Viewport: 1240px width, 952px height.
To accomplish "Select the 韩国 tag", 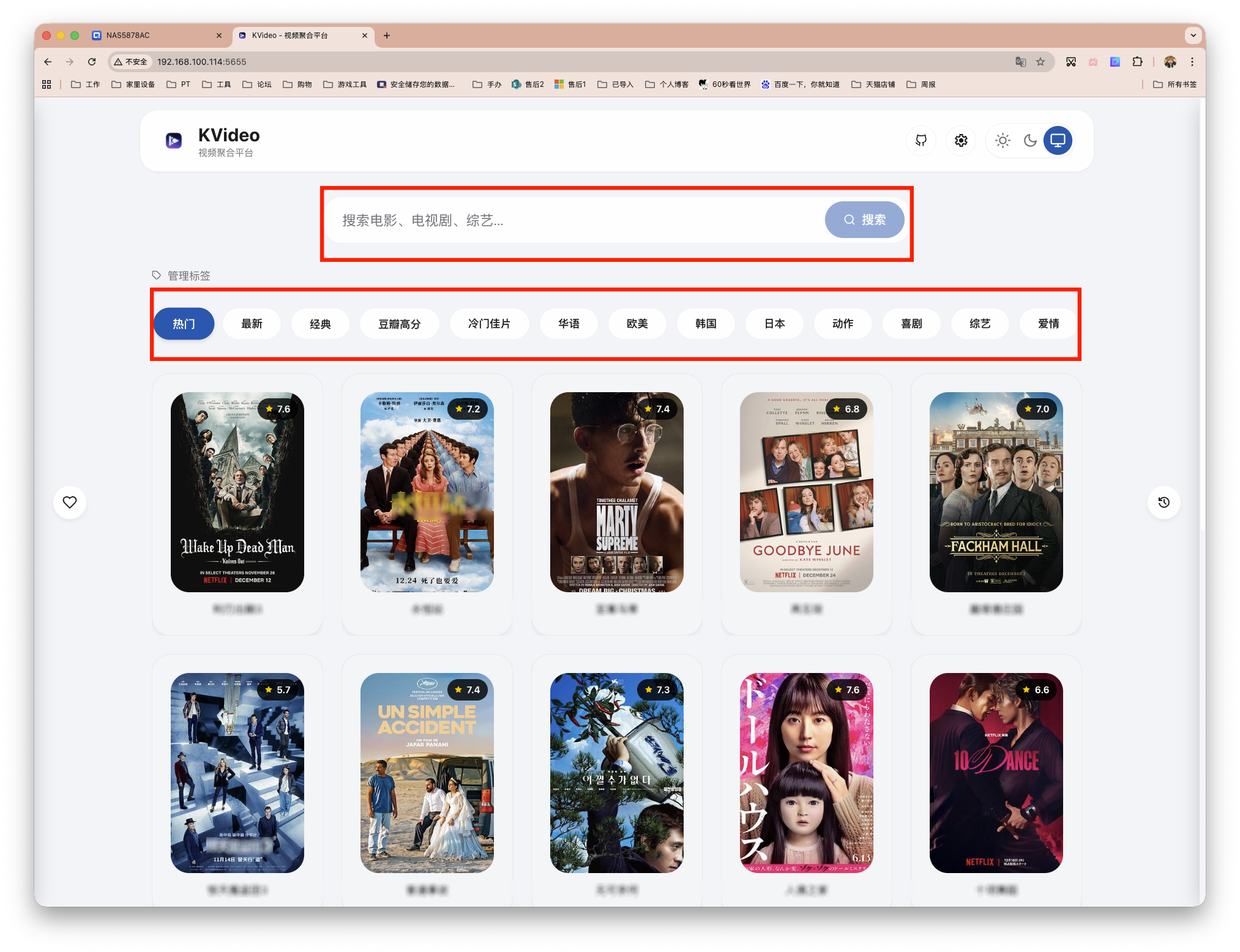I will point(706,324).
